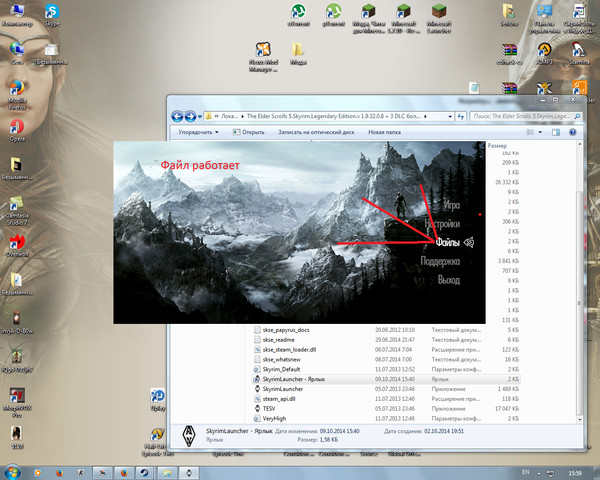The height and width of the screenshot is (480, 600).
Task: Open Windows Explorer from the taskbar
Action: click(x=167, y=473)
